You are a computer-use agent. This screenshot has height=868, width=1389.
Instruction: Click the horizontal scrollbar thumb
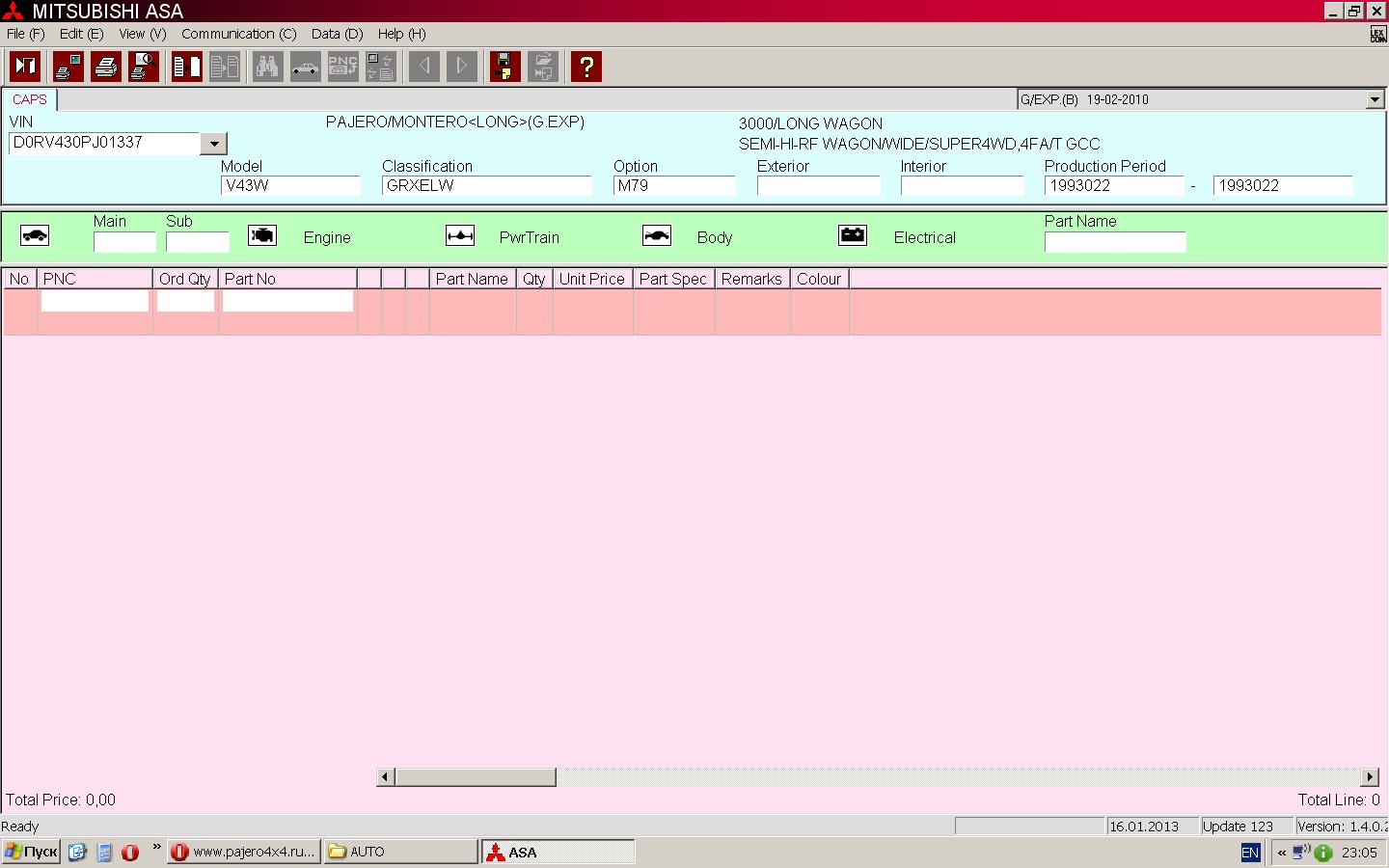[x=476, y=777]
